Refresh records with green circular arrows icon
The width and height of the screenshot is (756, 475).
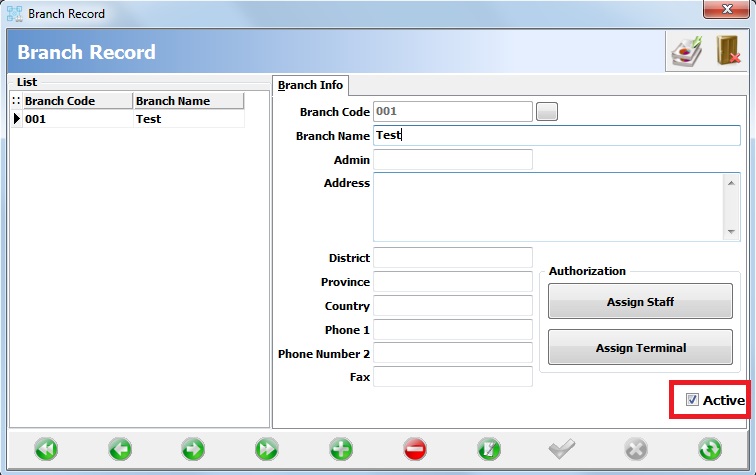point(710,449)
